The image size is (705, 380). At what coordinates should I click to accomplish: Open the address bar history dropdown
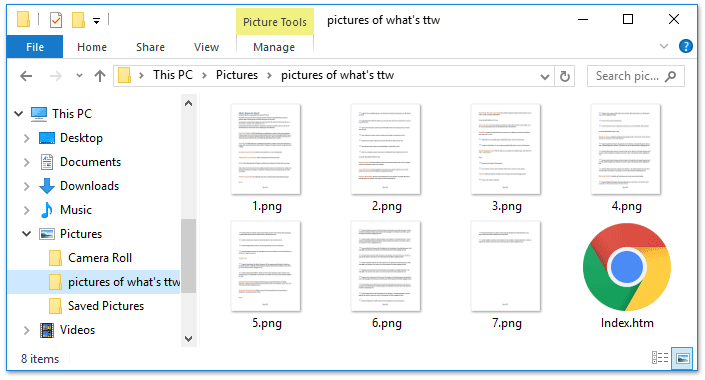click(x=544, y=76)
